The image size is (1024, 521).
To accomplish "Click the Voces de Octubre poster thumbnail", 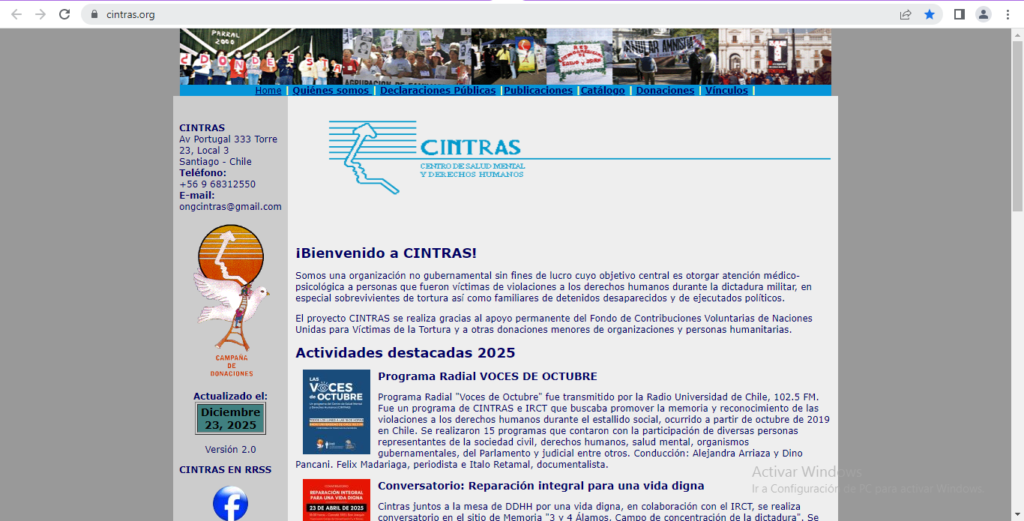I will (336, 412).
